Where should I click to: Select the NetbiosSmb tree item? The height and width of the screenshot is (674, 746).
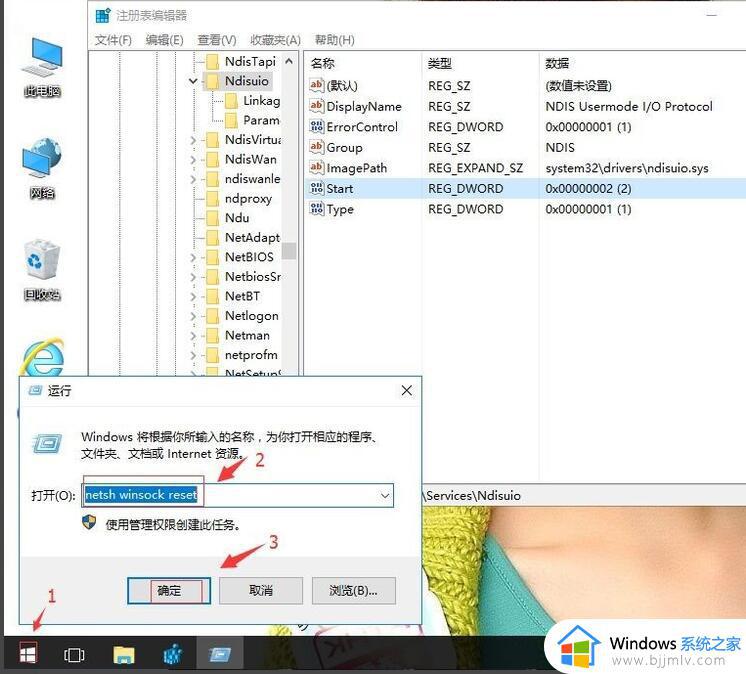tap(253, 276)
